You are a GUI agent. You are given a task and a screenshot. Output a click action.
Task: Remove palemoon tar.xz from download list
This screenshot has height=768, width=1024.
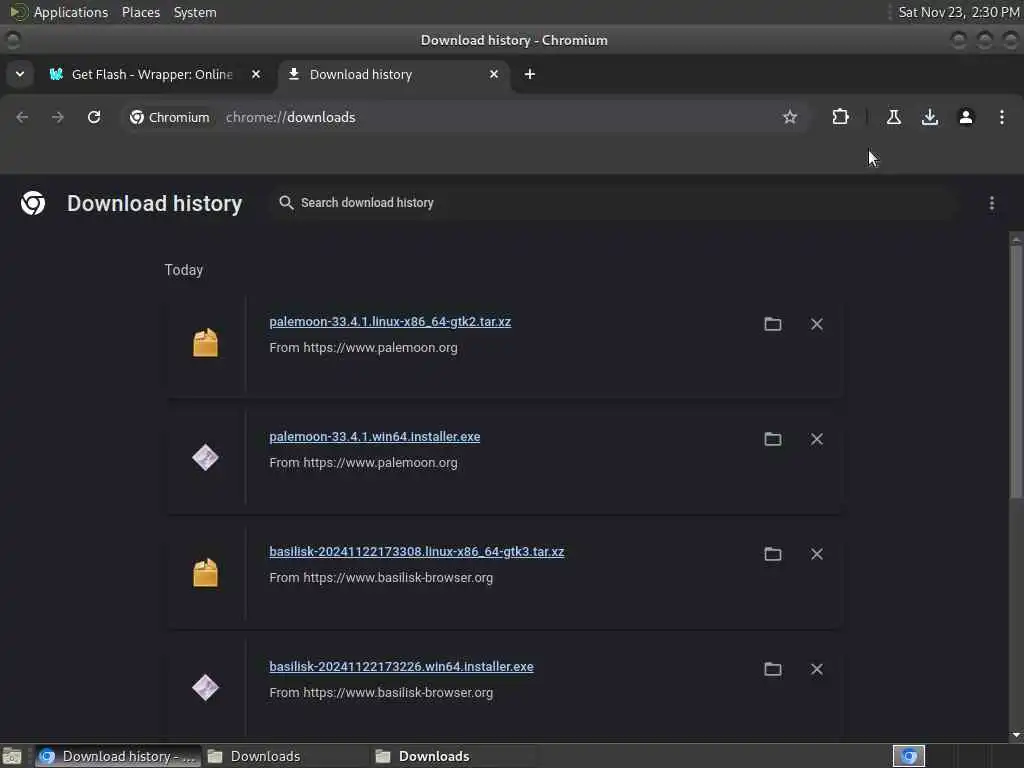pyautogui.click(x=816, y=324)
